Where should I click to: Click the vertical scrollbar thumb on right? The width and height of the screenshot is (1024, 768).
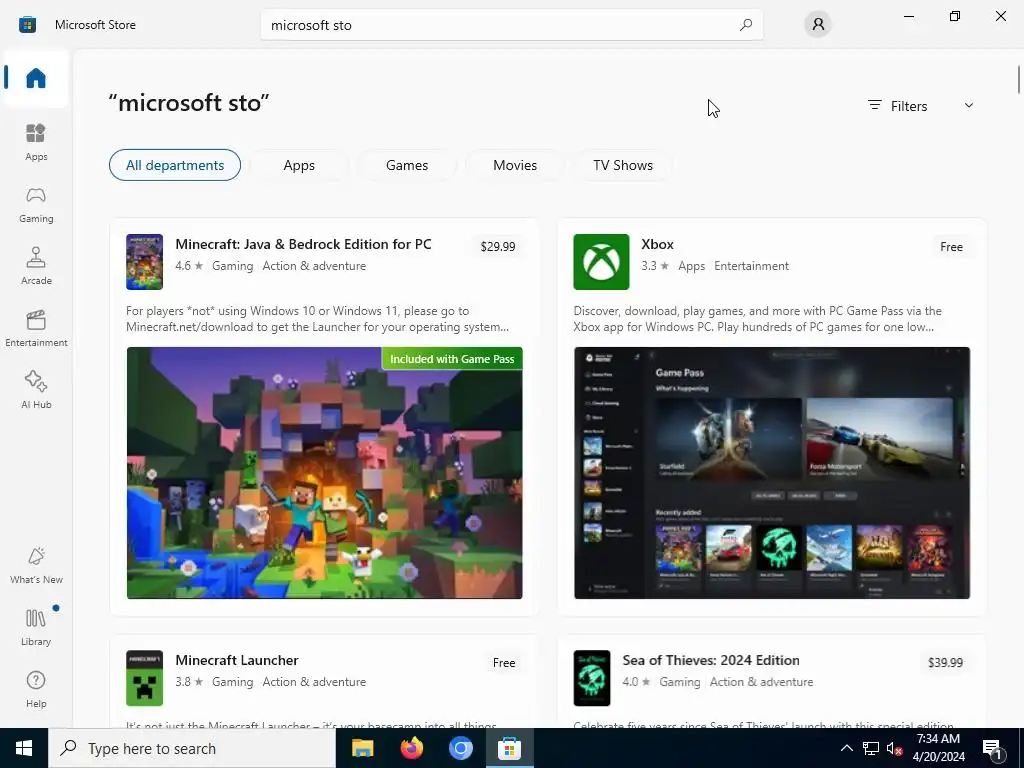(x=1018, y=80)
